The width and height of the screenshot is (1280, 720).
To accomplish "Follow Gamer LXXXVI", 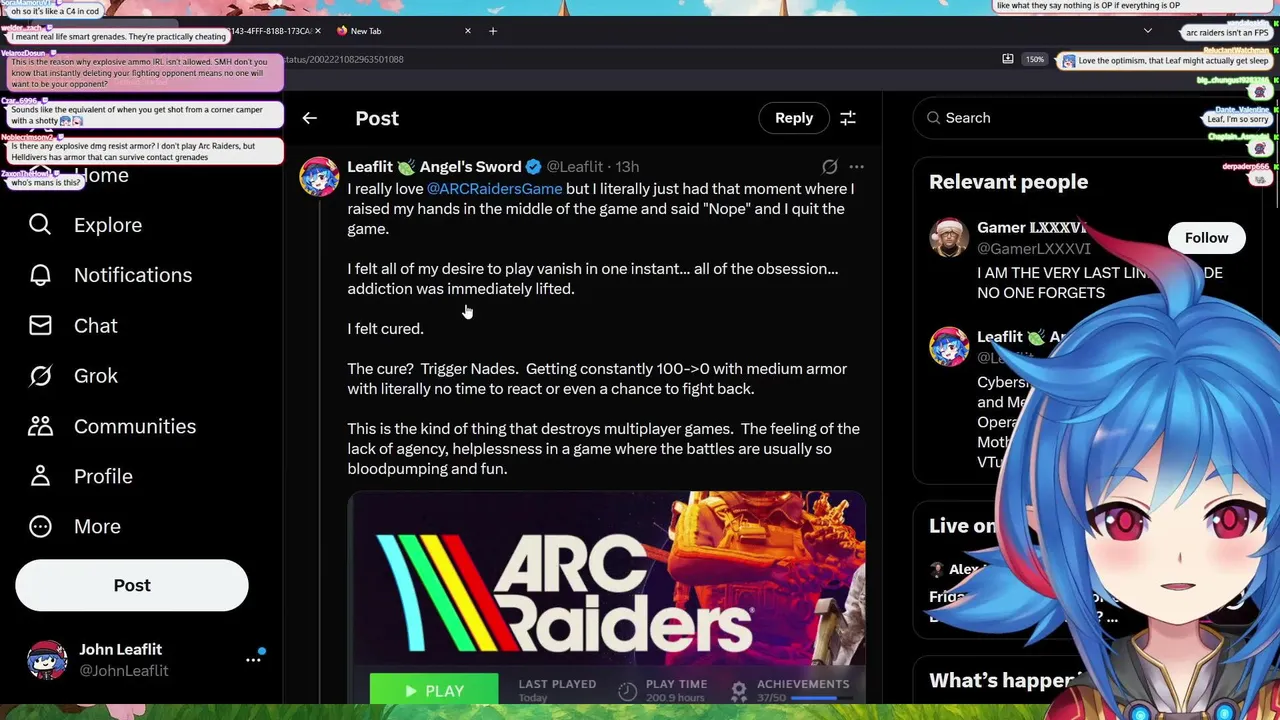I will (x=1206, y=238).
